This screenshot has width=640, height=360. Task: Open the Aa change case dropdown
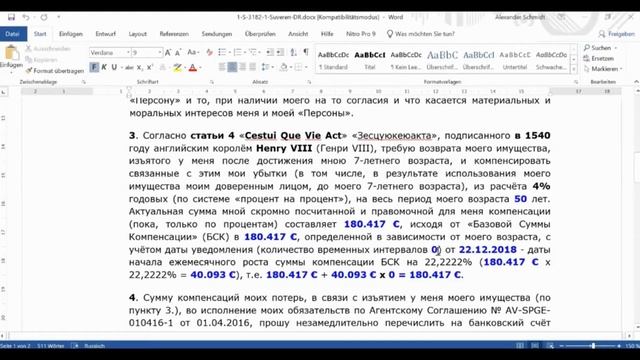point(193,53)
